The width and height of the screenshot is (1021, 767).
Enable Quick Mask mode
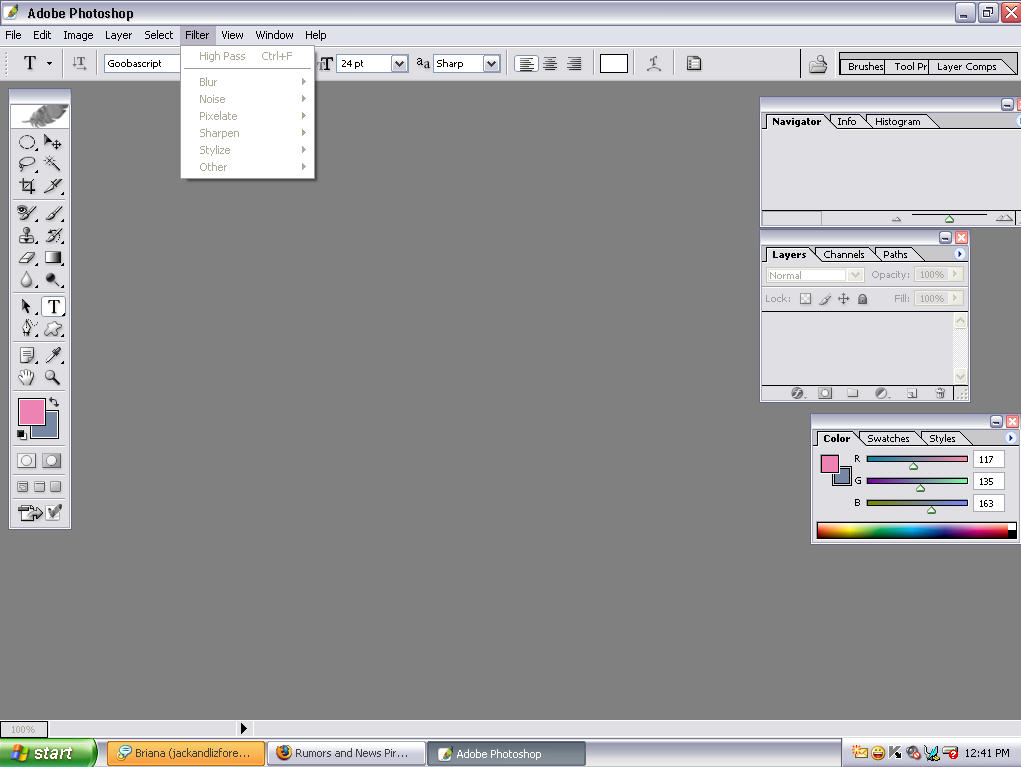[x=51, y=461]
